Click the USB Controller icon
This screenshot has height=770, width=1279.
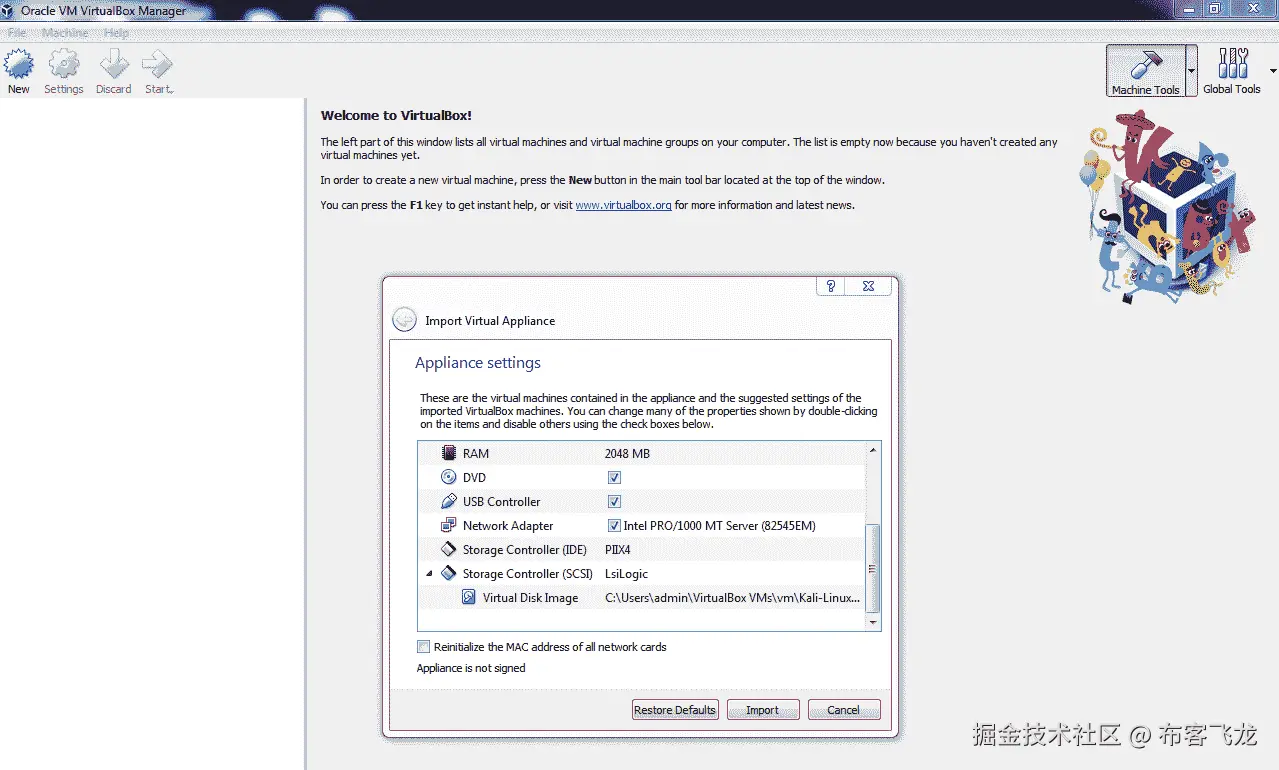coord(449,501)
